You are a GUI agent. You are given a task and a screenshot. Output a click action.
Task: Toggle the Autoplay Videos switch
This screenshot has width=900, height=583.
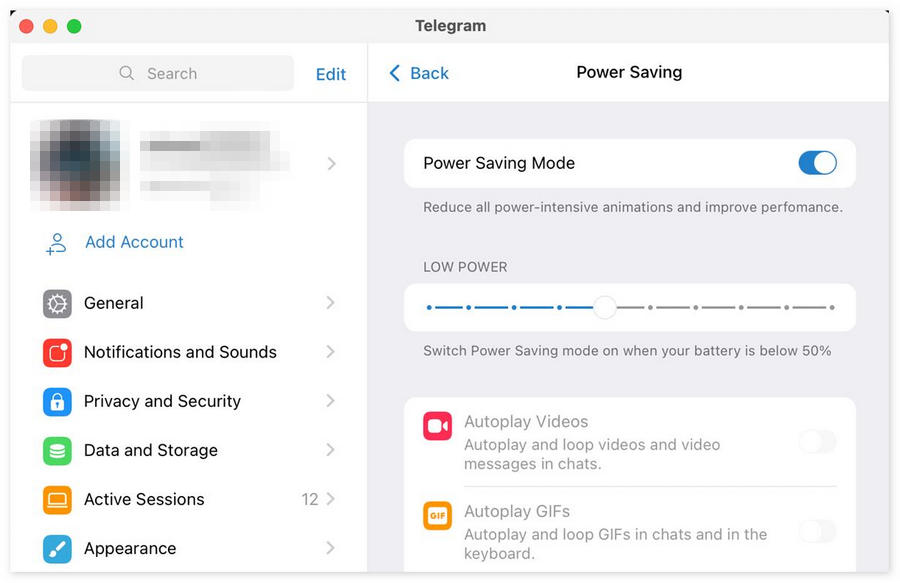coord(817,441)
